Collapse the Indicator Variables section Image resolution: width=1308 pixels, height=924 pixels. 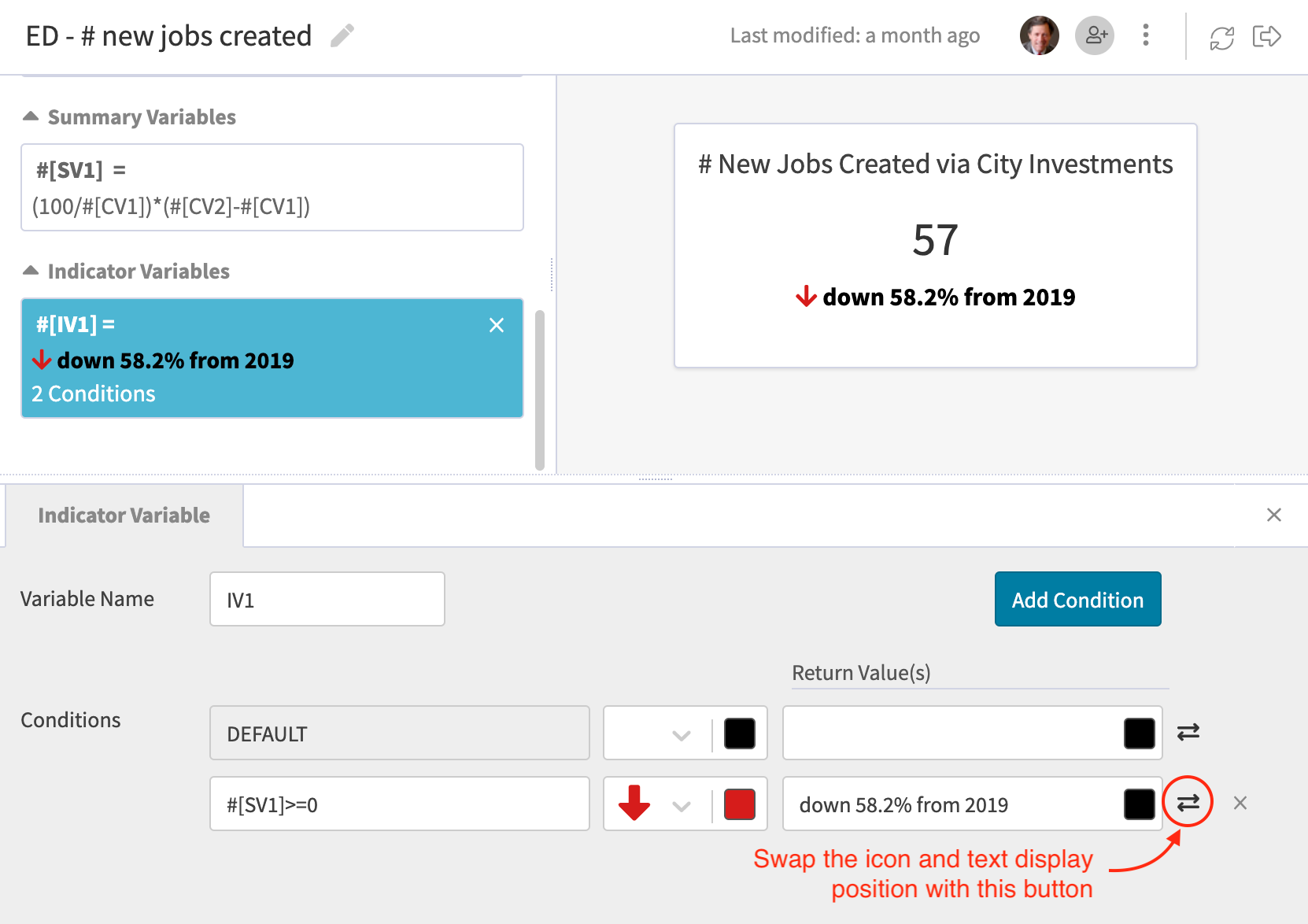(x=30, y=270)
